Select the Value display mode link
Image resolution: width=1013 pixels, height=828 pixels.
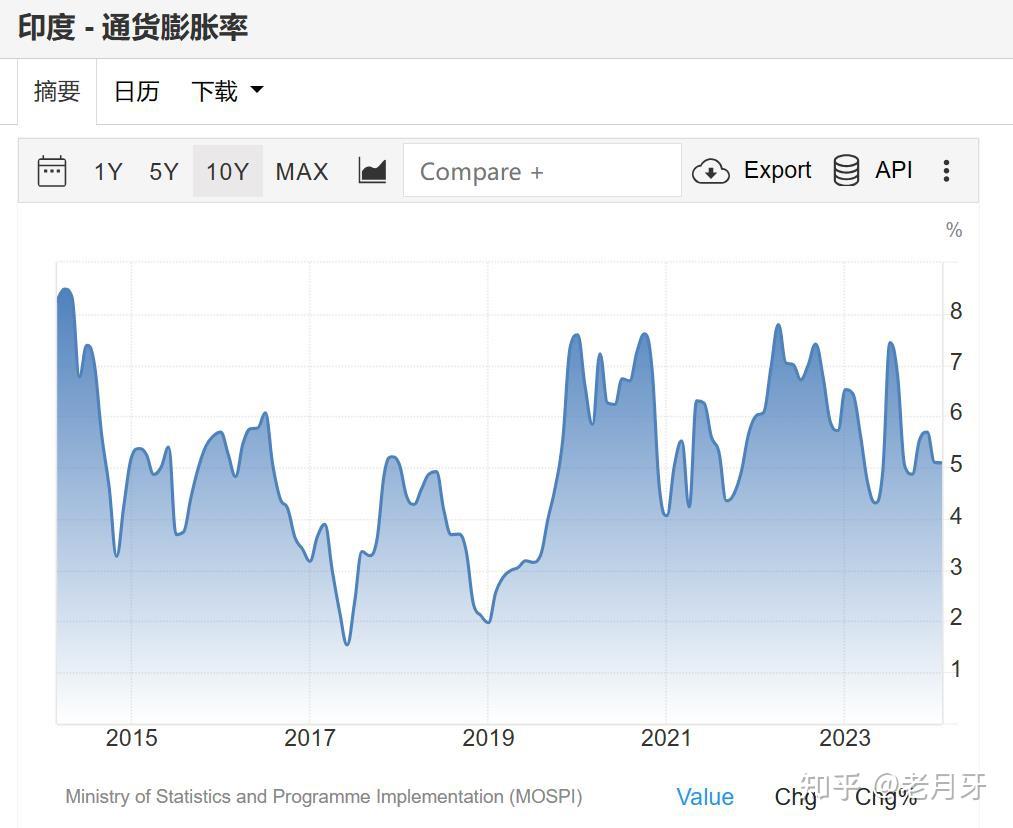[x=705, y=797]
